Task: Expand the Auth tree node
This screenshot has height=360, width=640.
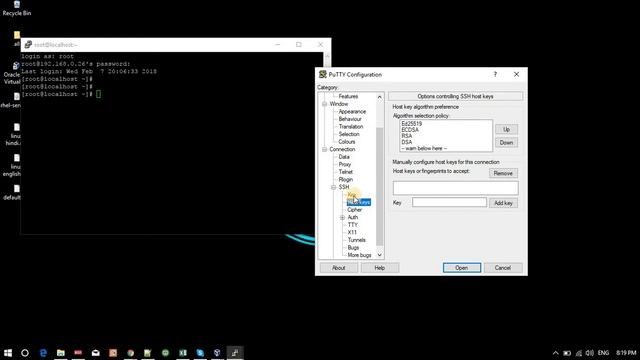Action: tap(342, 217)
